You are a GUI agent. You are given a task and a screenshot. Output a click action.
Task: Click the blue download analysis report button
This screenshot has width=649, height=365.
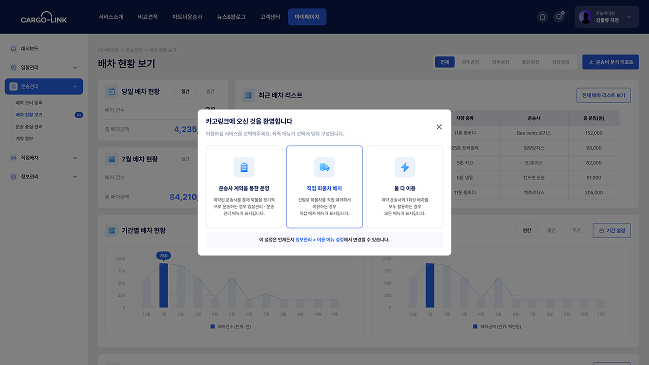(611, 62)
